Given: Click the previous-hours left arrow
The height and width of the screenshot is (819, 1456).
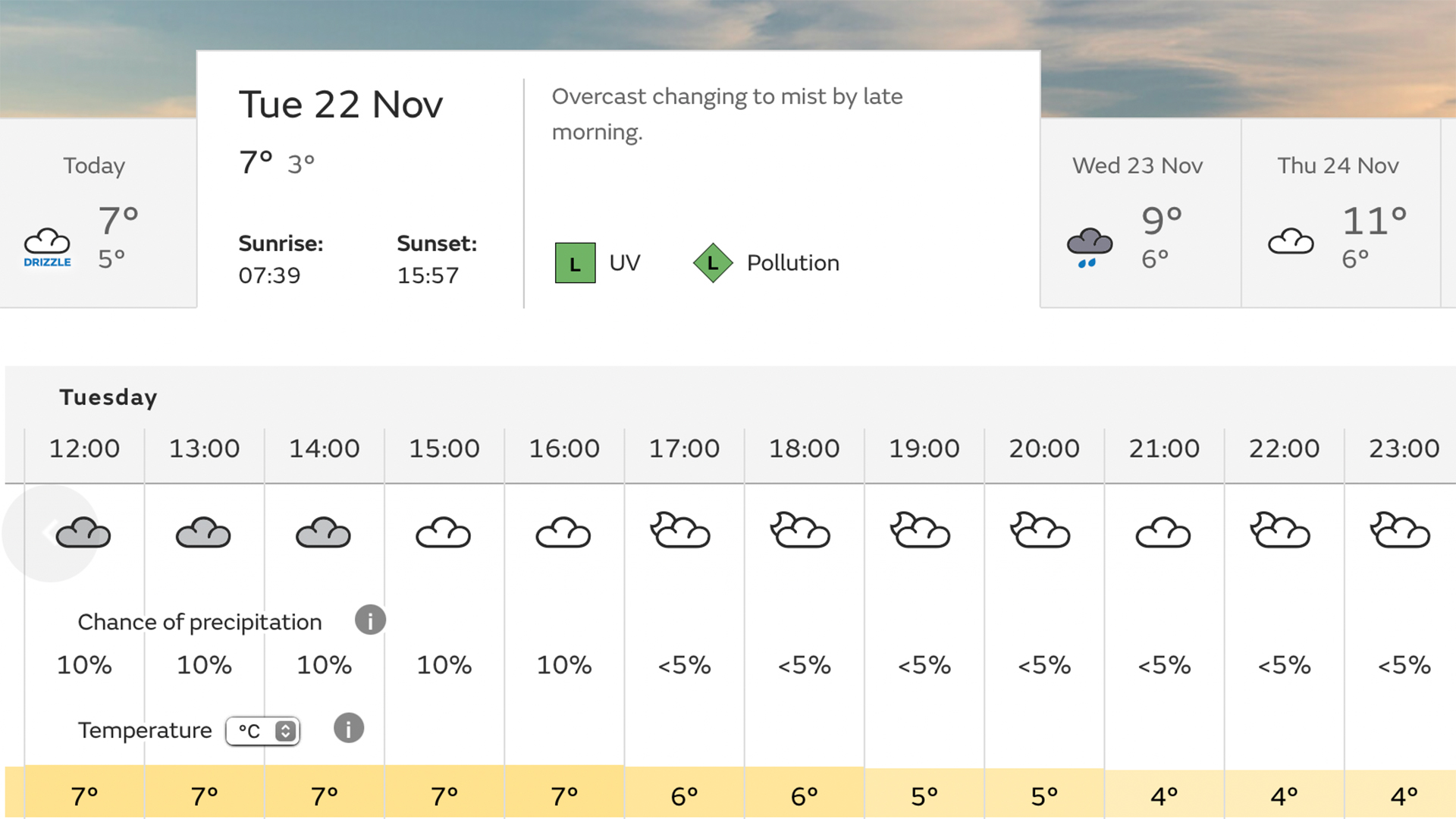Looking at the screenshot, I should point(50,533).
